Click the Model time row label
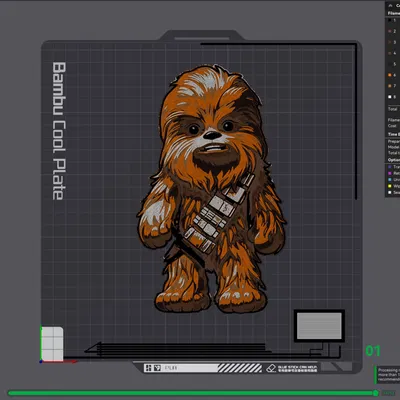Screen dimensions: 400x400 (394, 147)
